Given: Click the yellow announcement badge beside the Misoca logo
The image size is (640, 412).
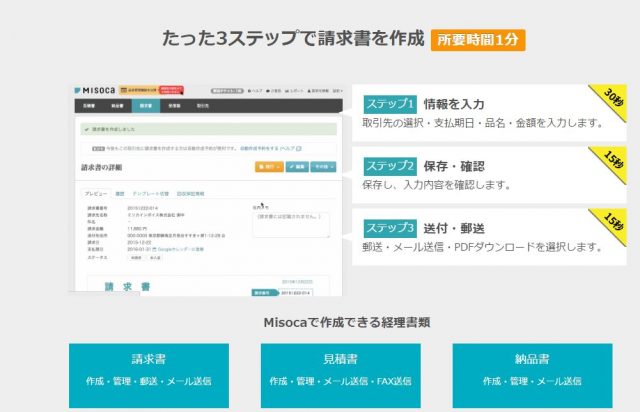Looking at the screenshot, I should click(138, 90).
